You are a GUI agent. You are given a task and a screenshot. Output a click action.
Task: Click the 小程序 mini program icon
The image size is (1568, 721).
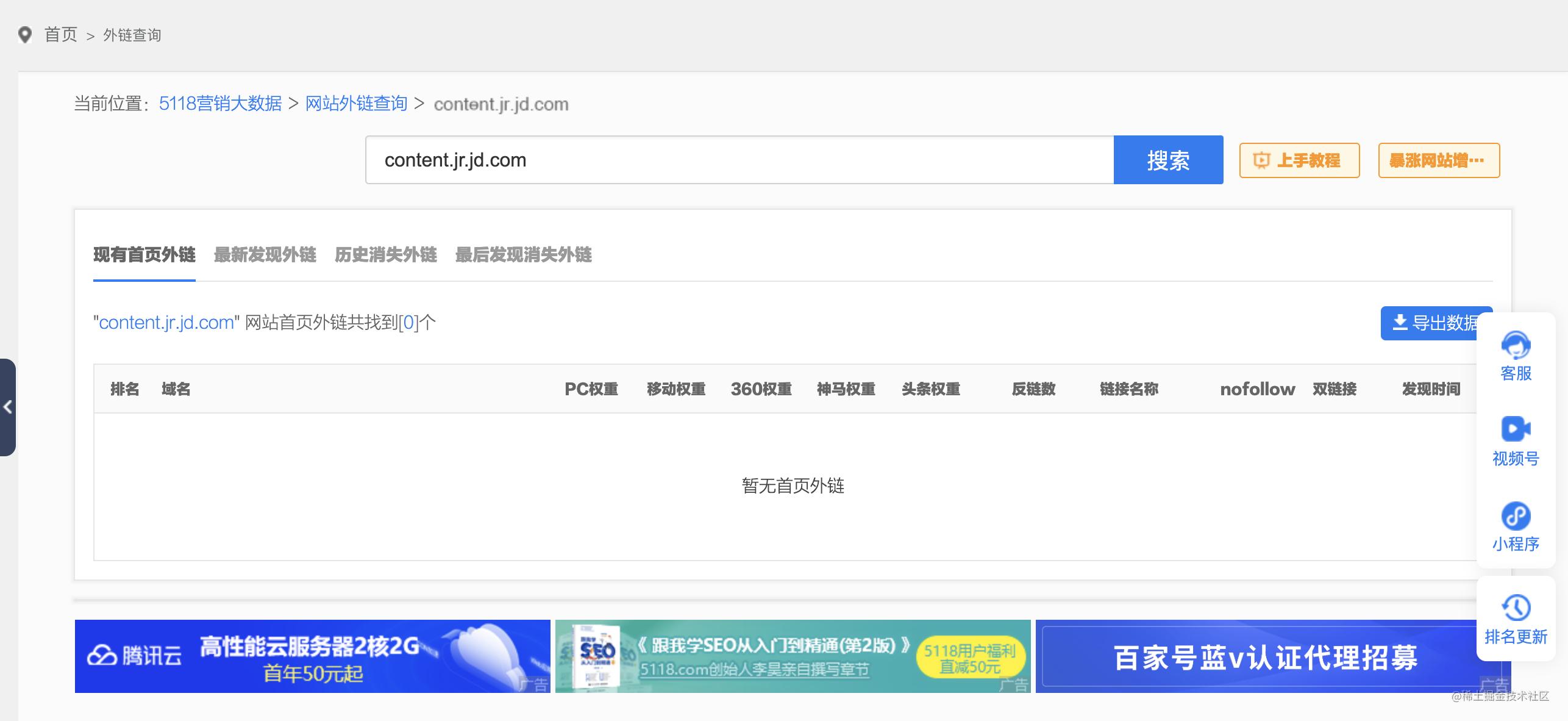tap(1516, 517)
